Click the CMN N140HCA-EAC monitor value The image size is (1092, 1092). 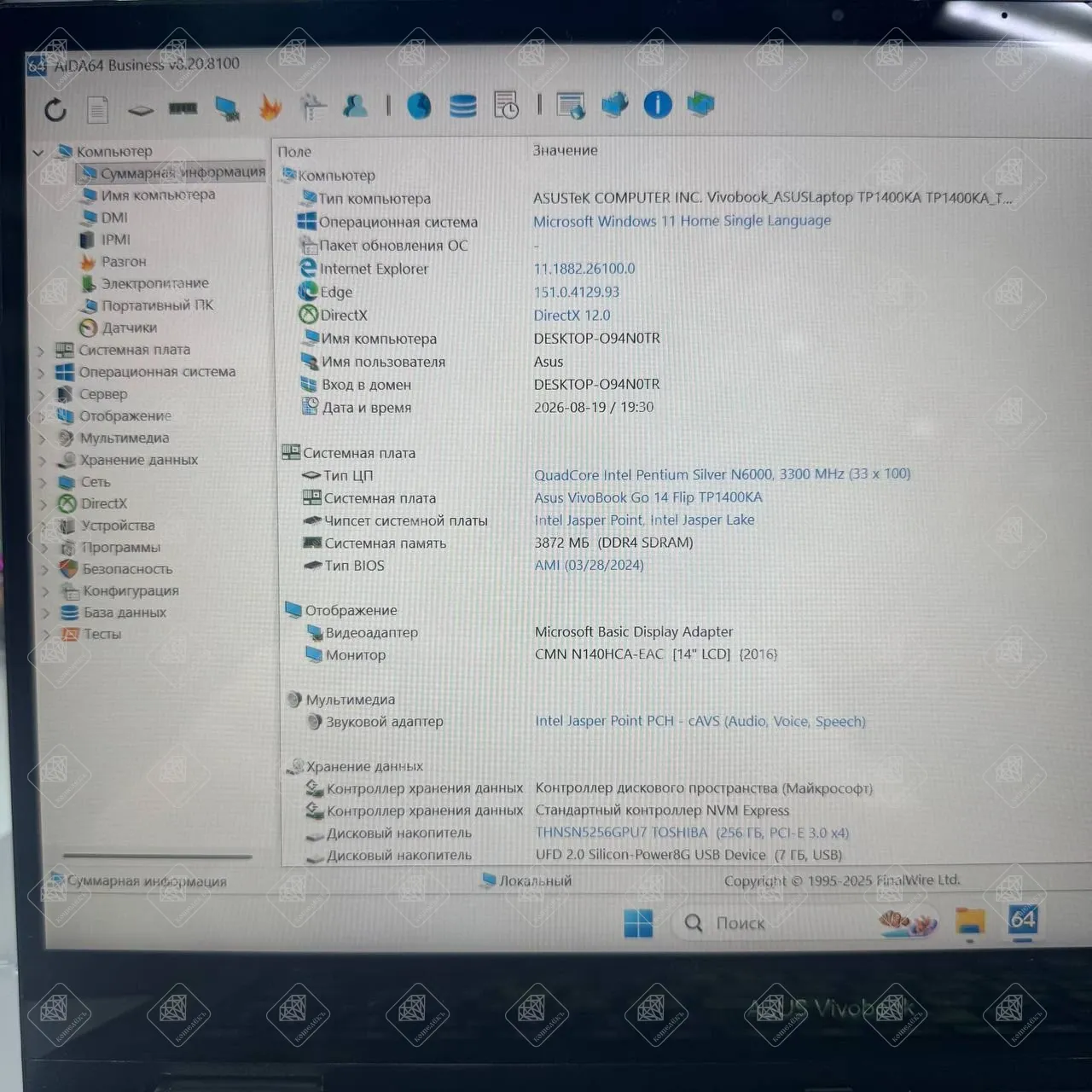[x=656, y=654]
